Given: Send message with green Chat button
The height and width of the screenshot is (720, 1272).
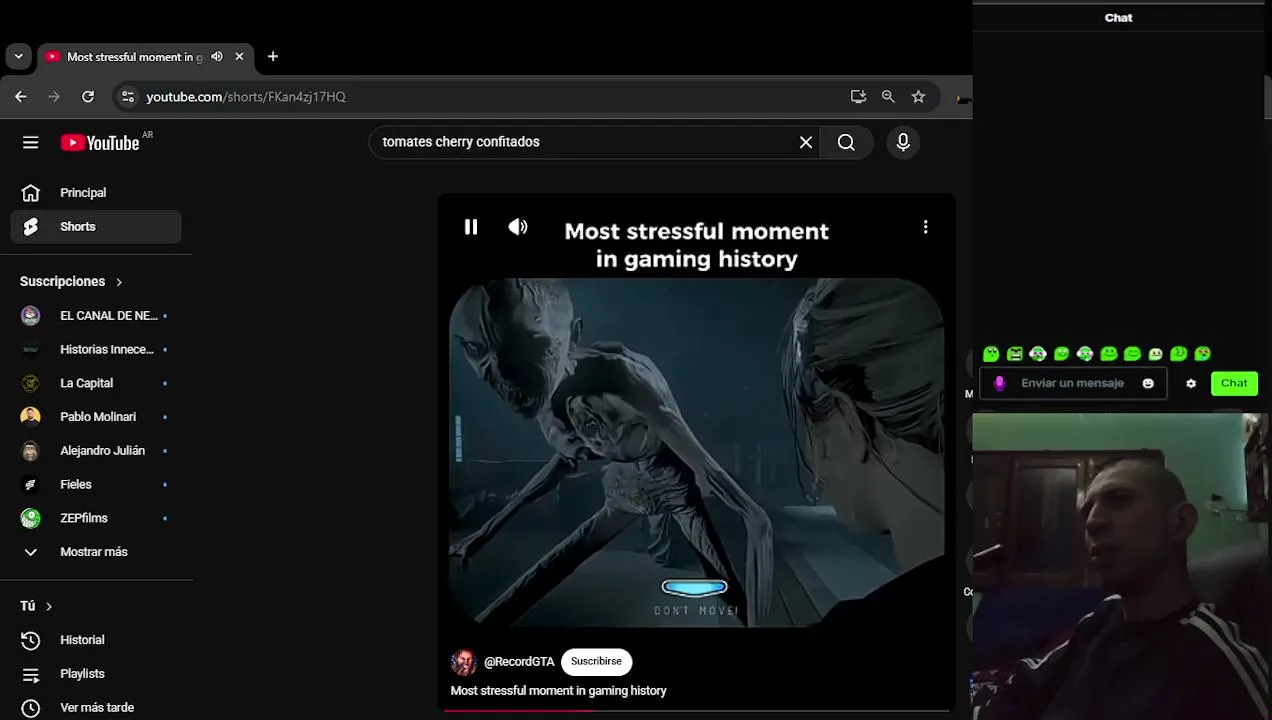Looking at the screenshot, I should [1234, 383].
